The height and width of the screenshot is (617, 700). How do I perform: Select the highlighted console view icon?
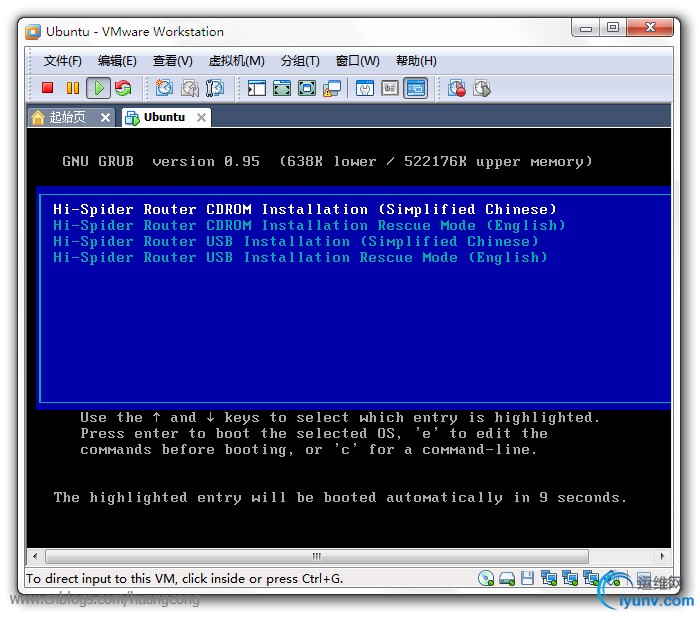click(416, 88)
